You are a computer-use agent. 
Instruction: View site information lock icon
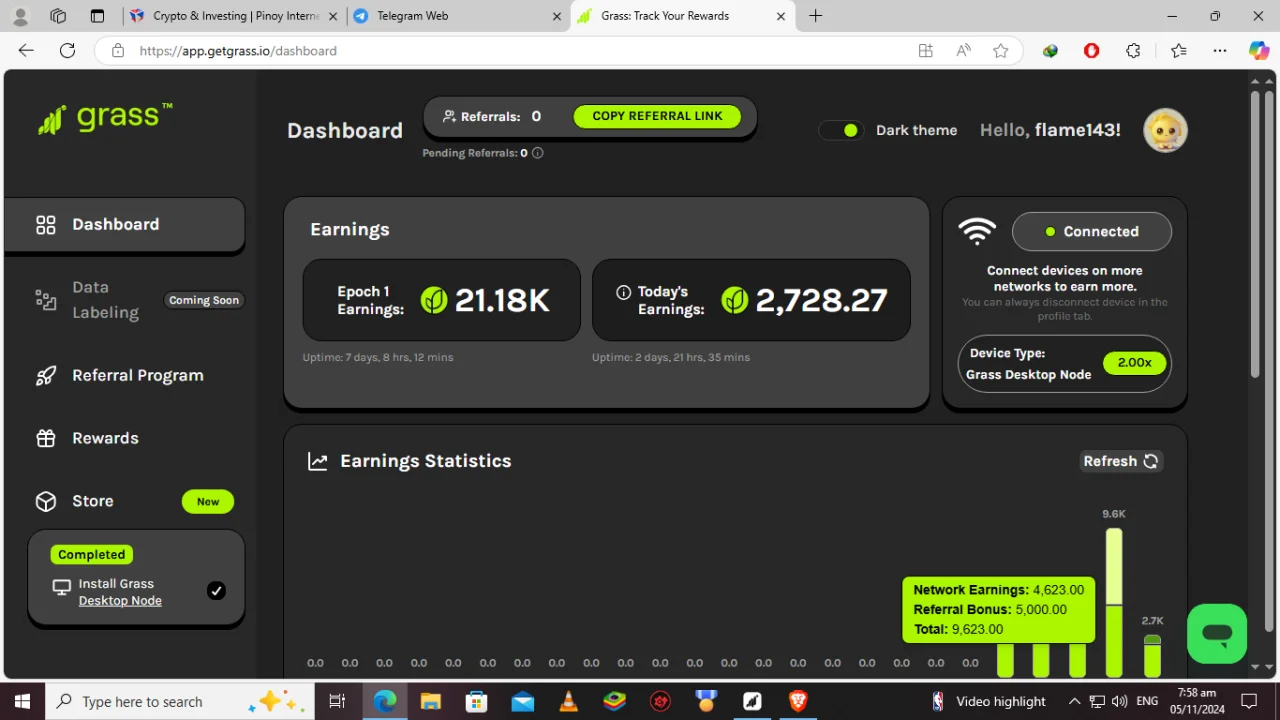118,51
